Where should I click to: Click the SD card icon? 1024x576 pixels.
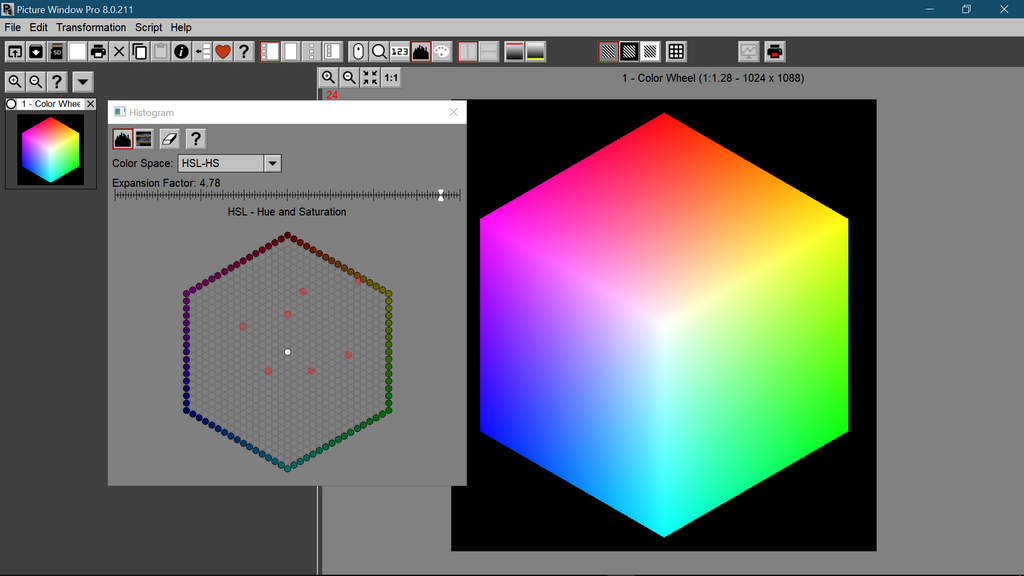coord(57,52)
